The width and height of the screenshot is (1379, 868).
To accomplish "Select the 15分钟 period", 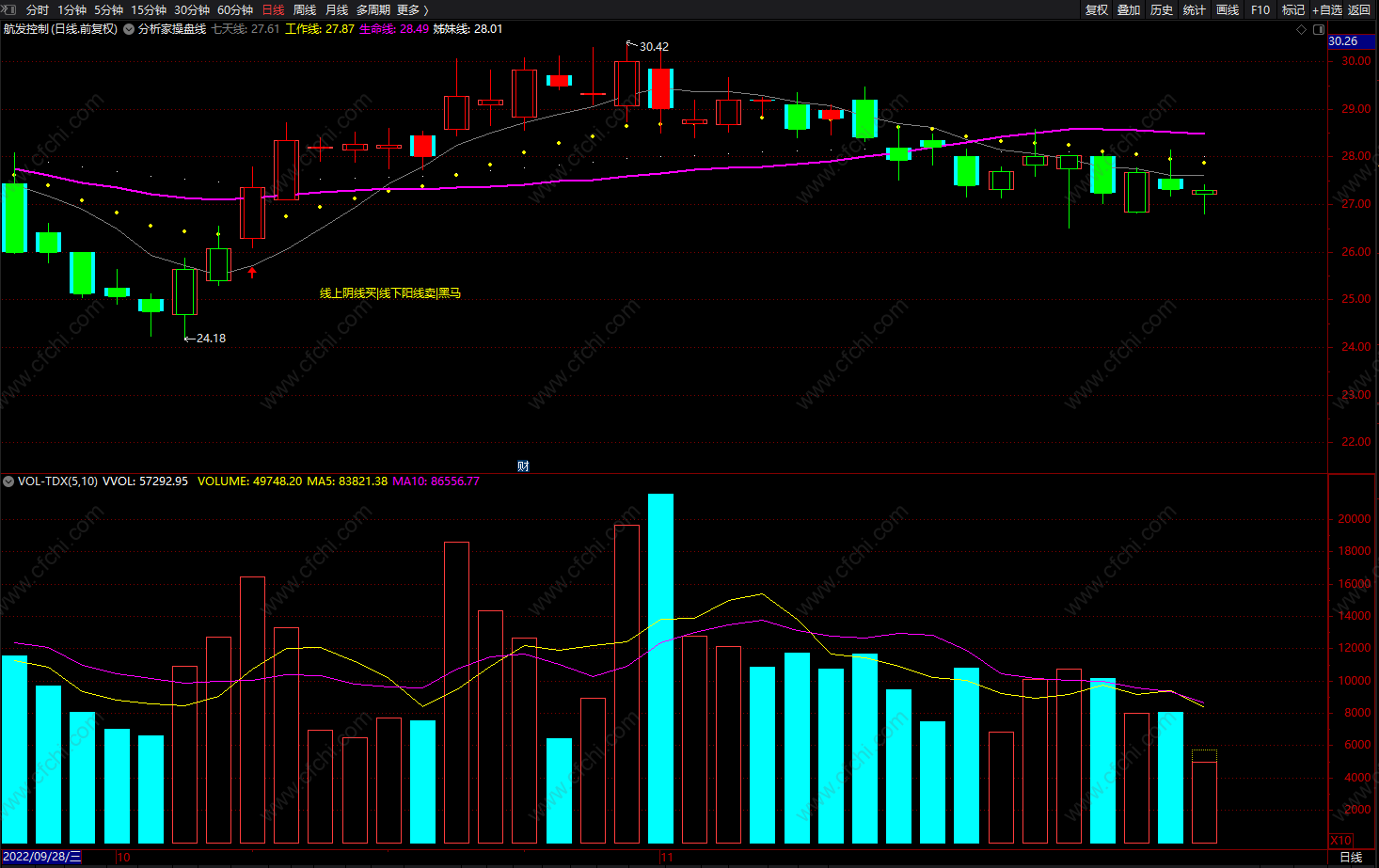I will pos(149,9).
